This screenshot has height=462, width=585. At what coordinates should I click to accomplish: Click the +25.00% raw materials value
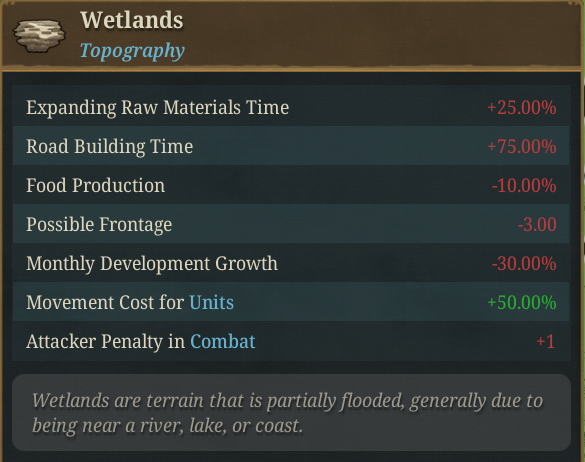coord(522,107)
